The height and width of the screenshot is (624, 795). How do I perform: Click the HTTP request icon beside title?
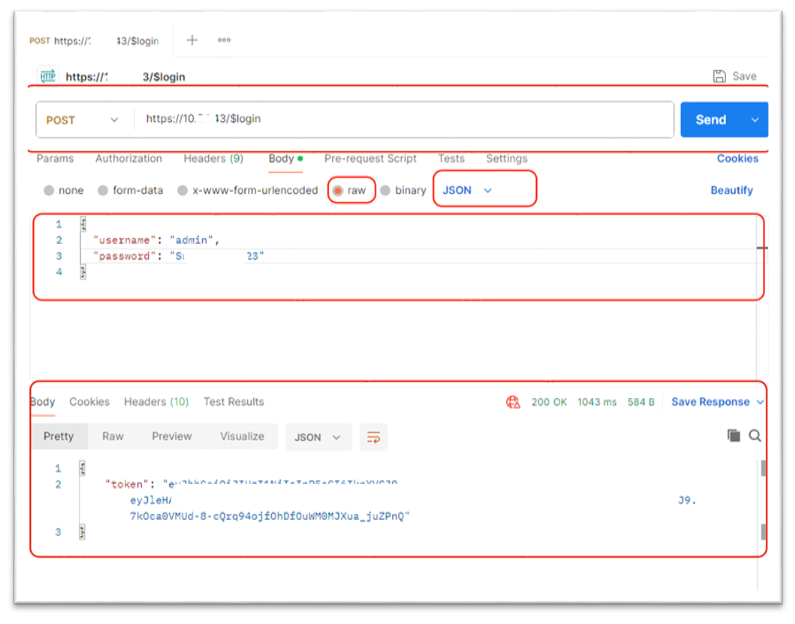coord(47,76)
